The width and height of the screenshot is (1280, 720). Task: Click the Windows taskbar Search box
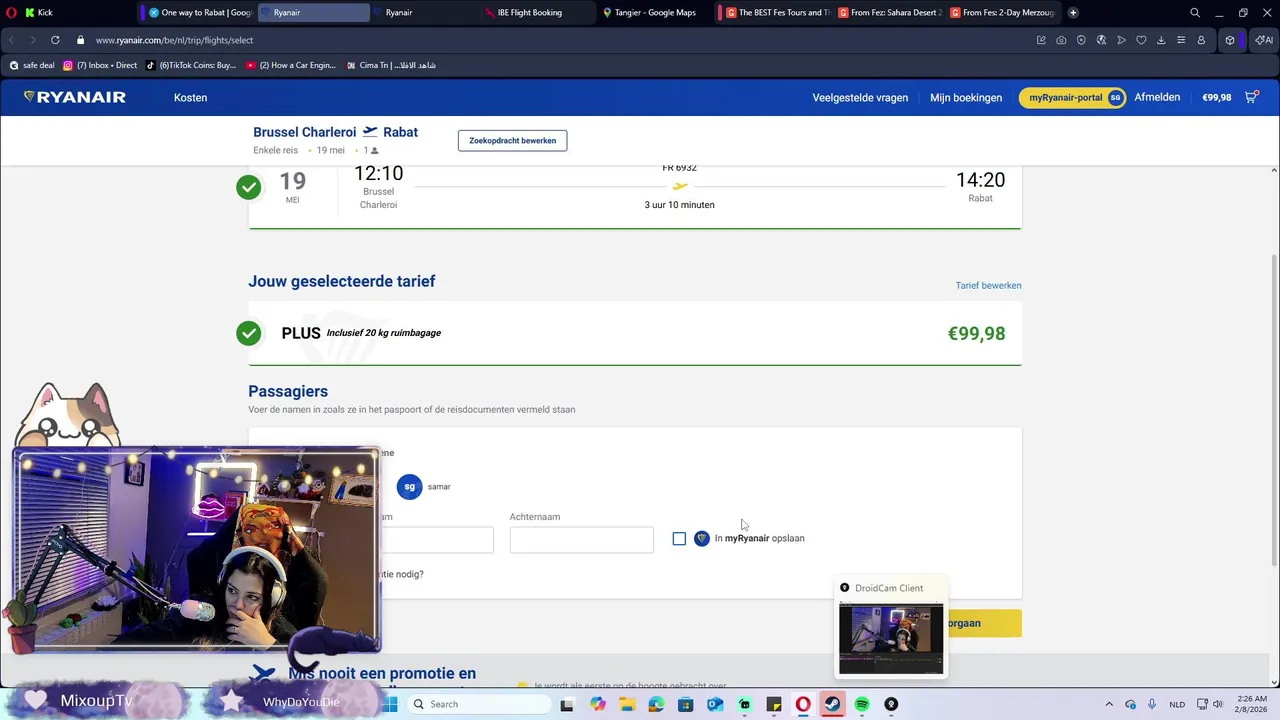478,704
